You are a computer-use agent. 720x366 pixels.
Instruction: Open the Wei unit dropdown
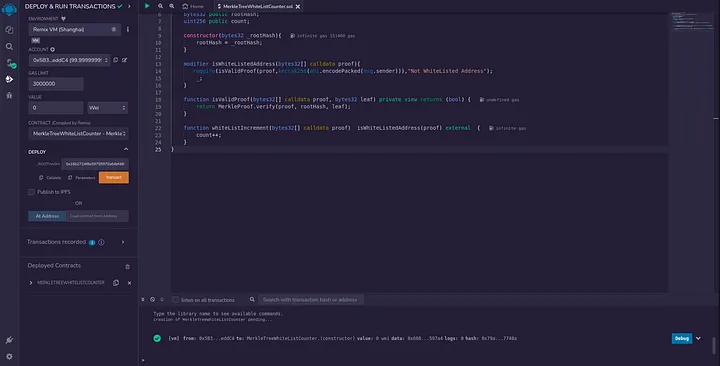tap(107, 107)
